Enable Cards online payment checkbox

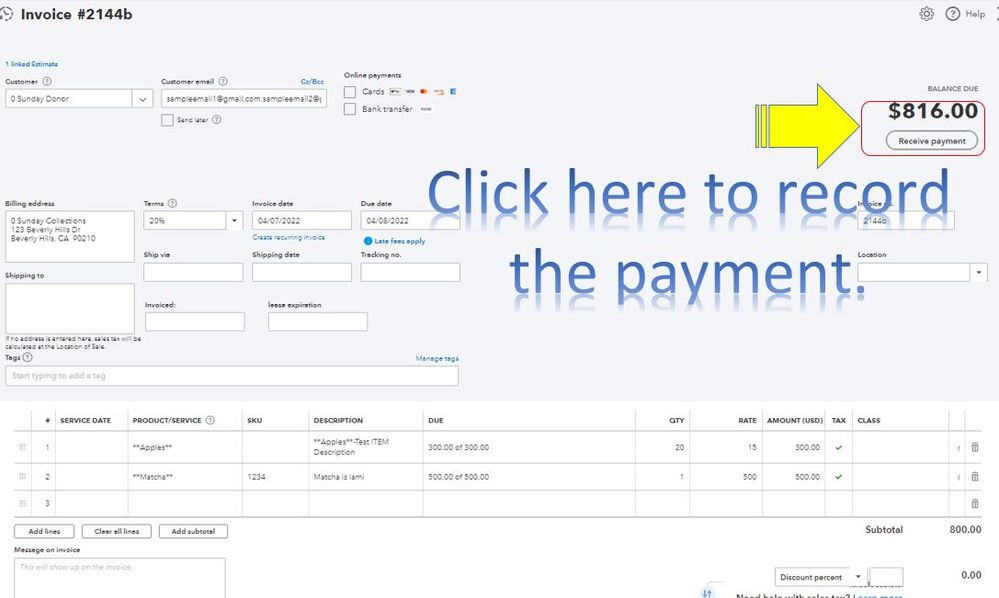(x=350, y=92)
